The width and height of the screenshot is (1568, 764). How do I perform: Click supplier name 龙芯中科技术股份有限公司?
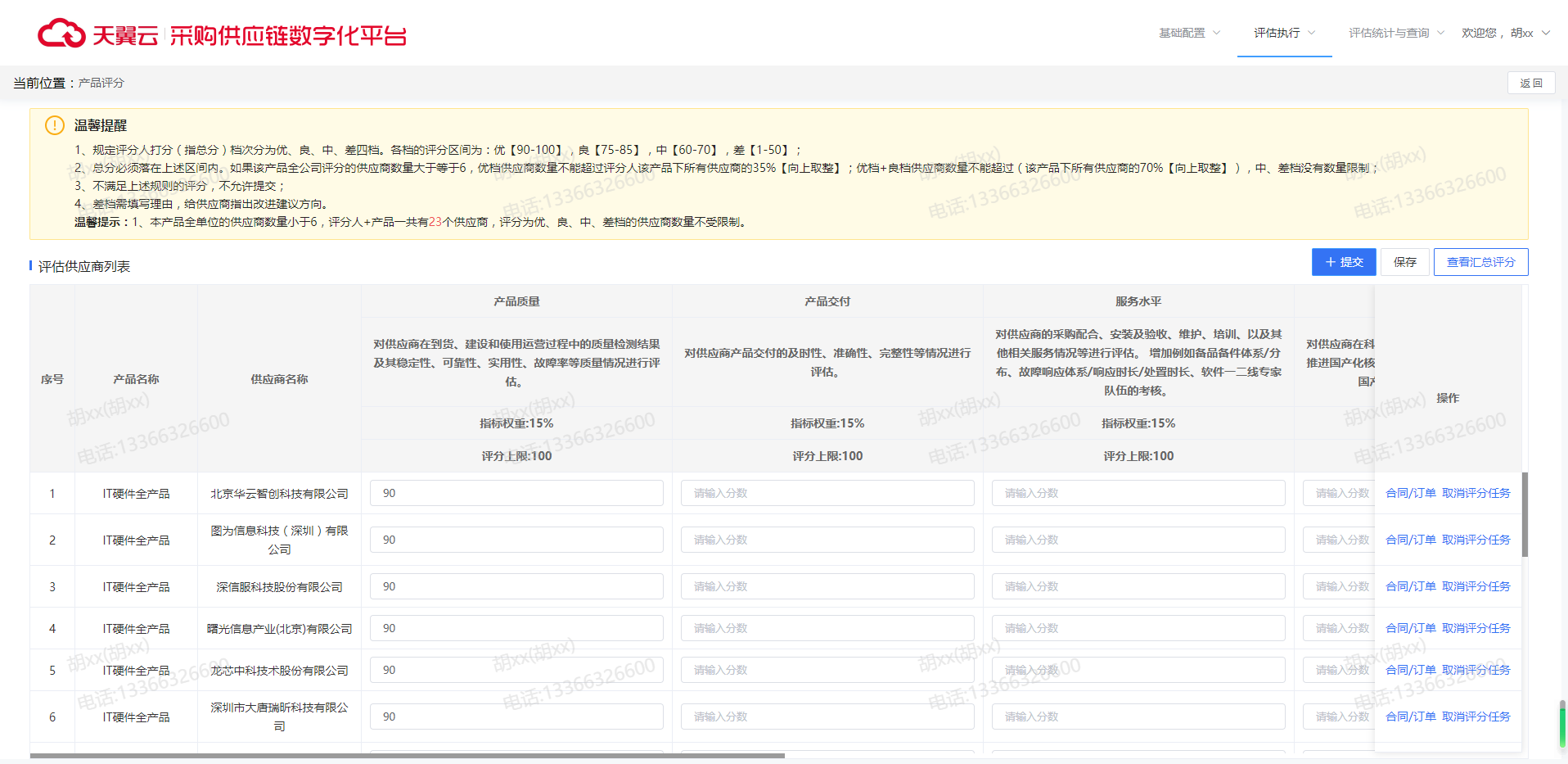(x=279, y=671)
